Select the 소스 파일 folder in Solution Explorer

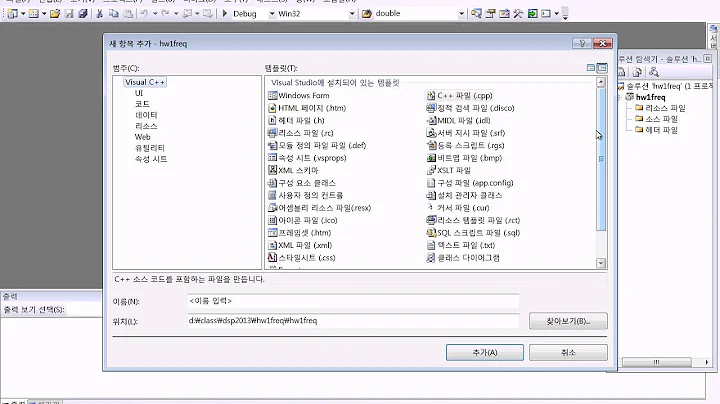(656, 119)
